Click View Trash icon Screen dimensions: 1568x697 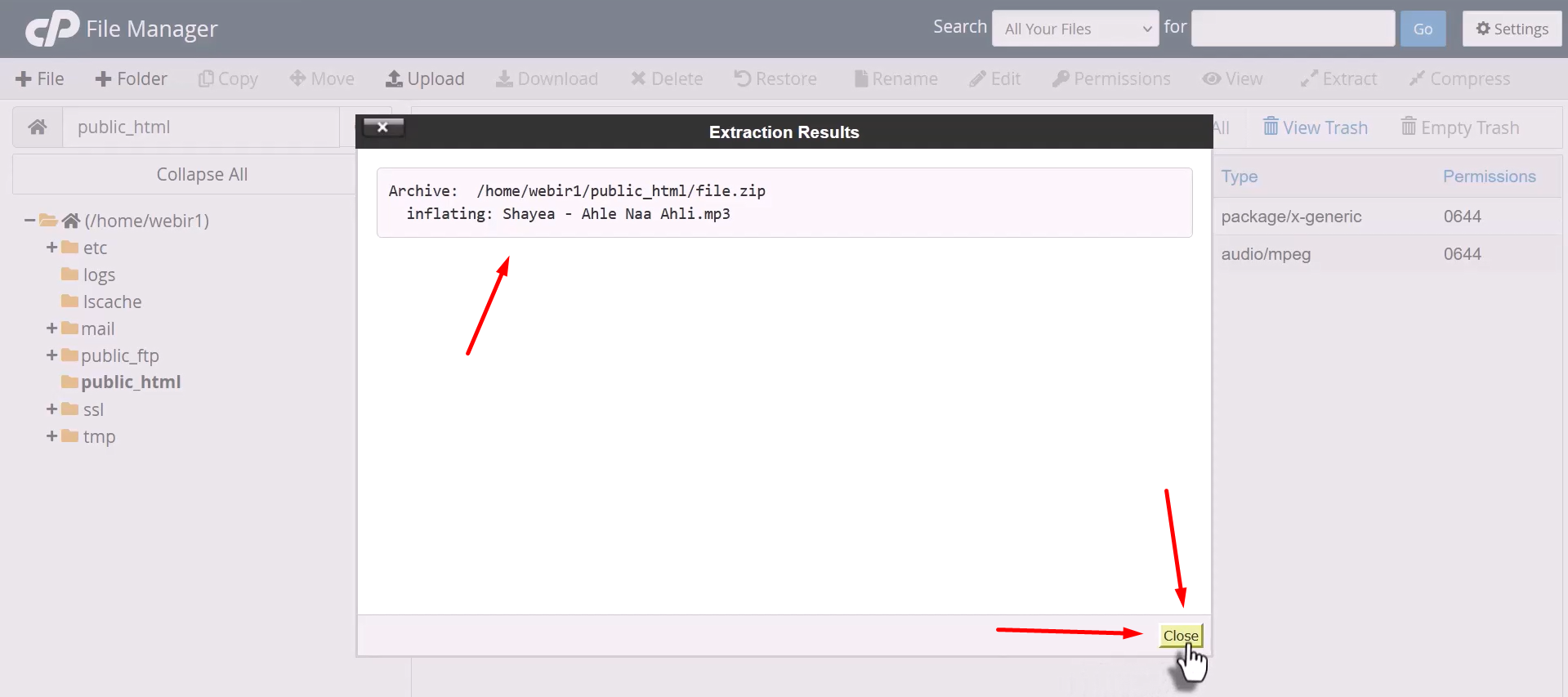1271,127
